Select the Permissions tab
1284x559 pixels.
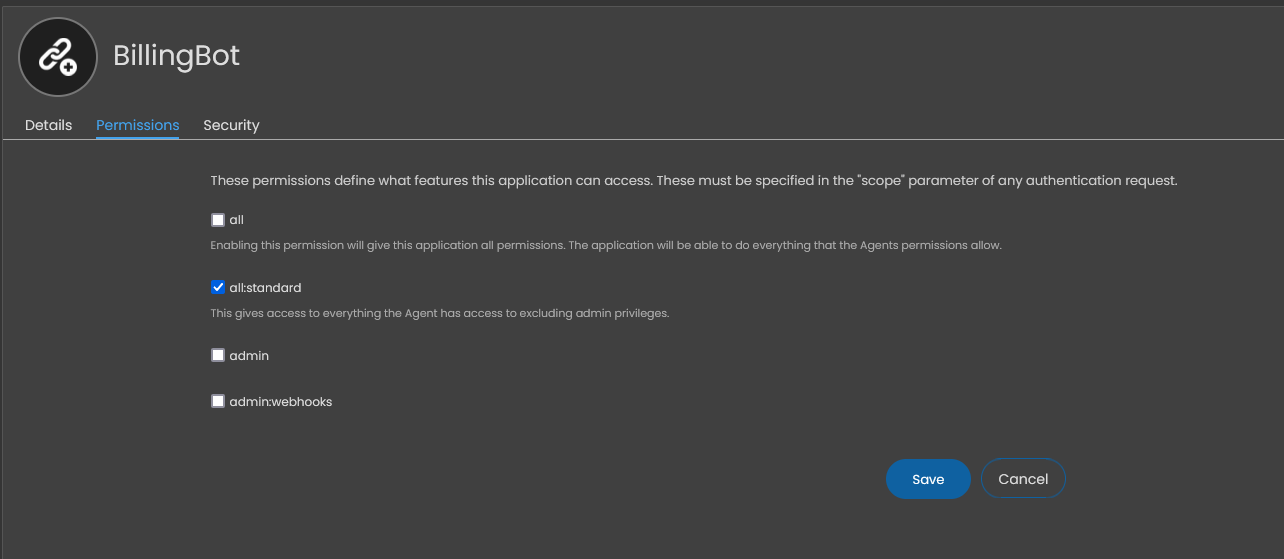click(x=137, y=125)
